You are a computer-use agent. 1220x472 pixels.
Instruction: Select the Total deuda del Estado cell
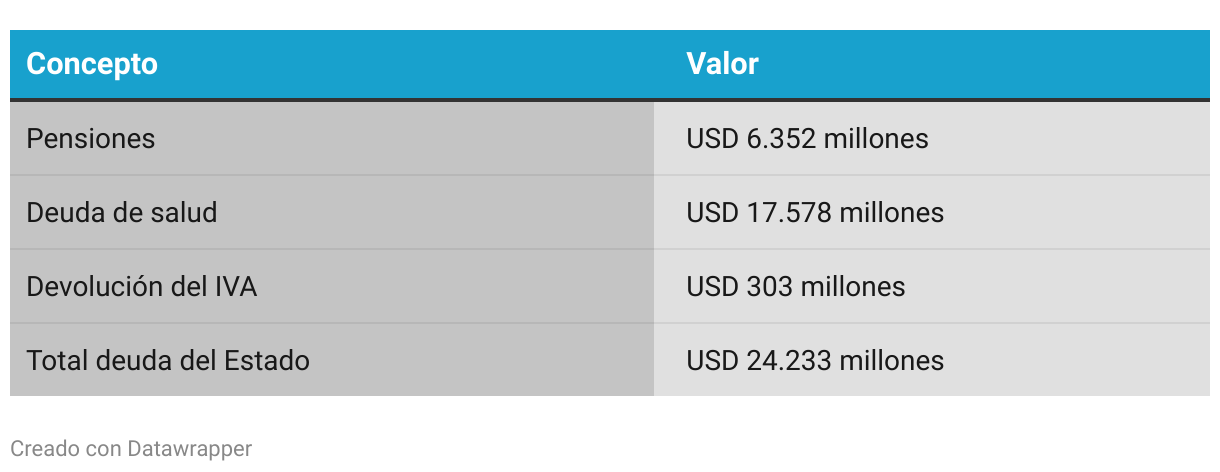click(332, 360)
